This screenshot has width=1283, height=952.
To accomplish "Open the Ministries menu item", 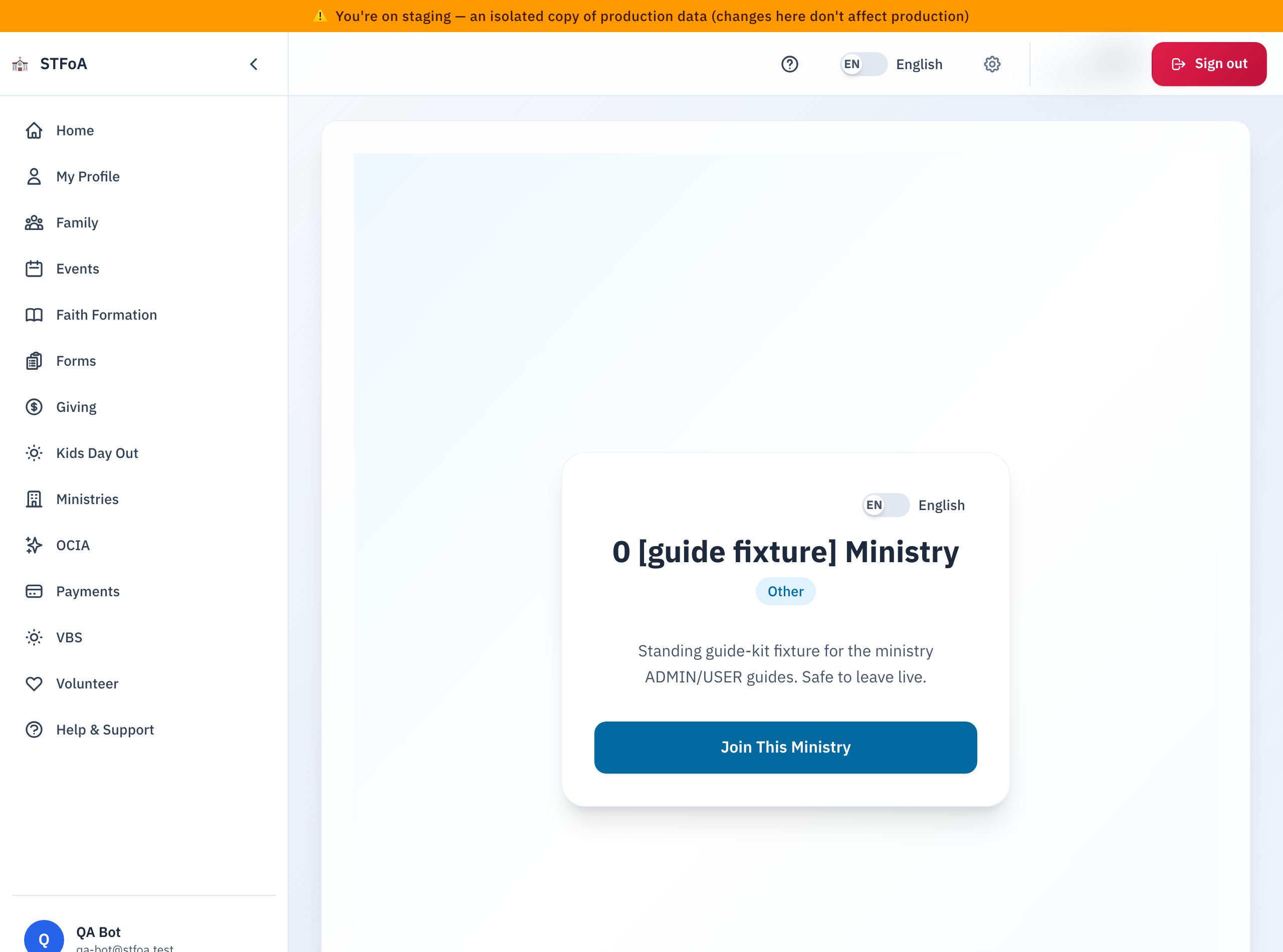I will coord(143,500).
